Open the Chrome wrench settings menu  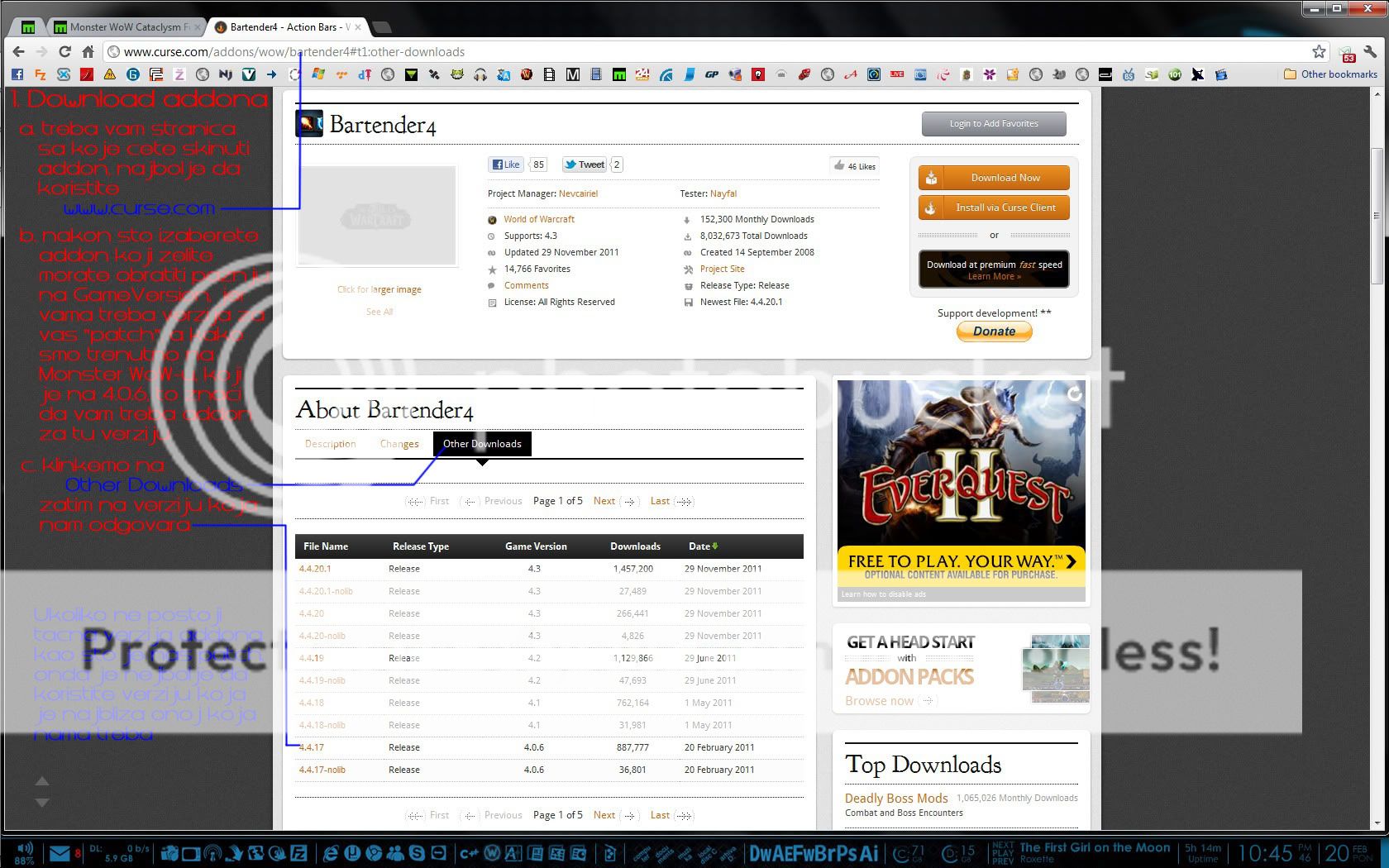click(x=1370, y=51)
